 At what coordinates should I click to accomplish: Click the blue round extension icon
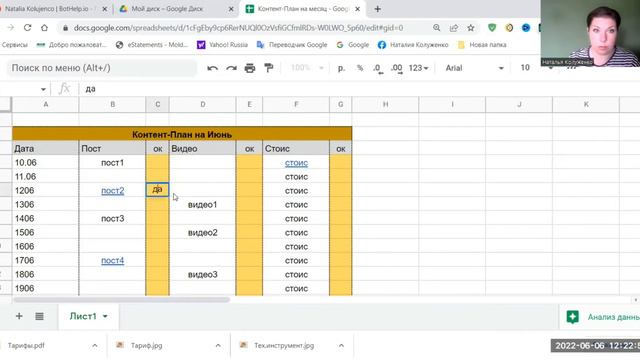(x=526, y=28)
